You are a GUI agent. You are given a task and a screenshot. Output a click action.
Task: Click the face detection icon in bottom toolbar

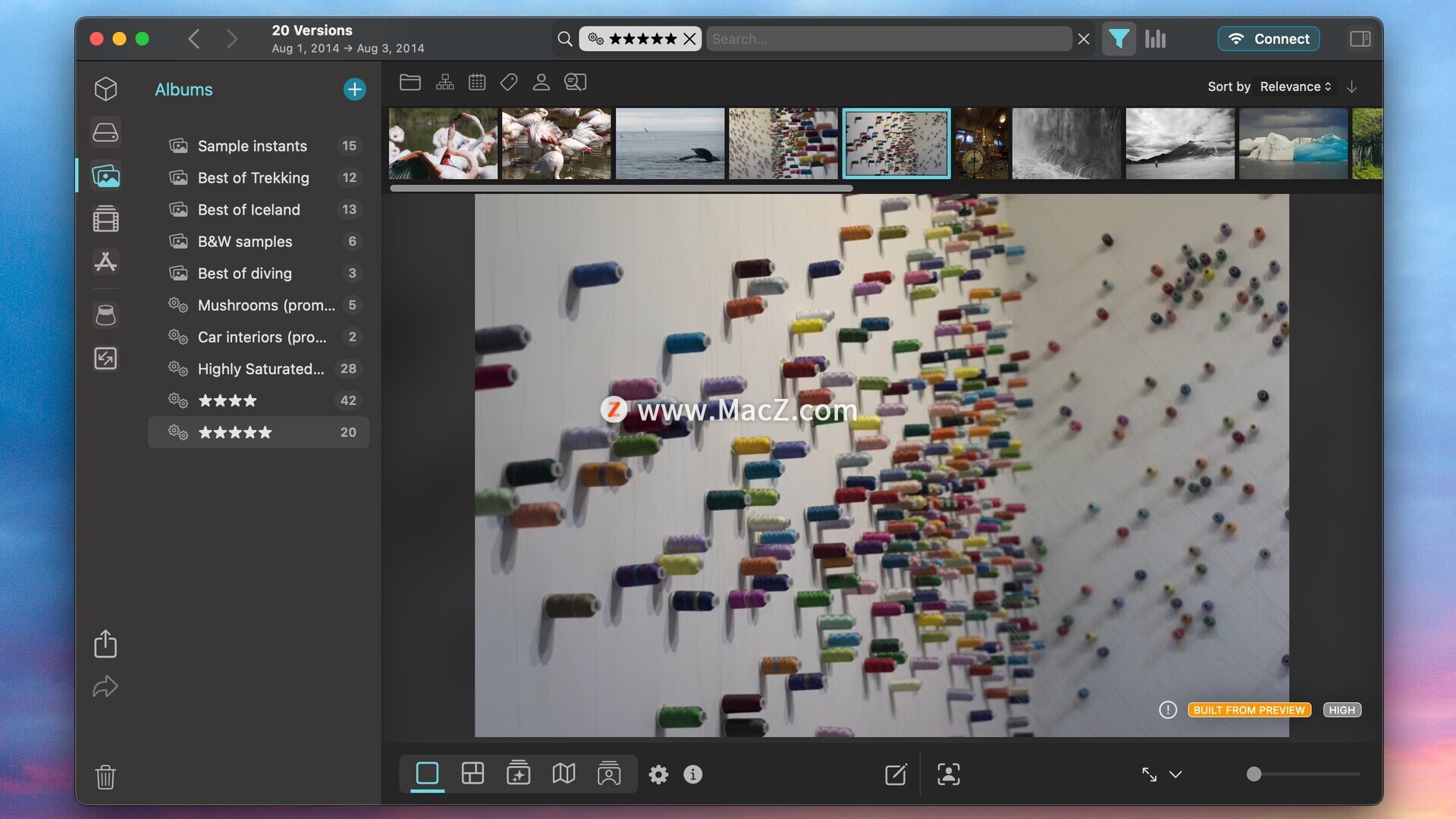tap(948, 774)
